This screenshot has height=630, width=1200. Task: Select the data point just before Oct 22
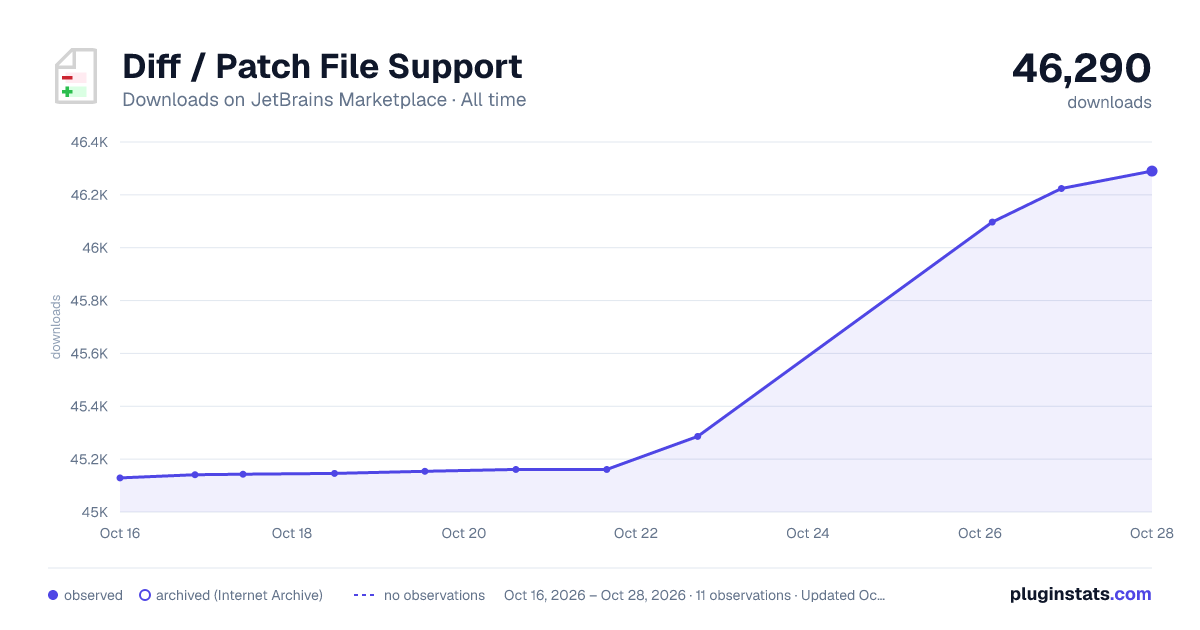pyautogui.click(x=607, y=469)
